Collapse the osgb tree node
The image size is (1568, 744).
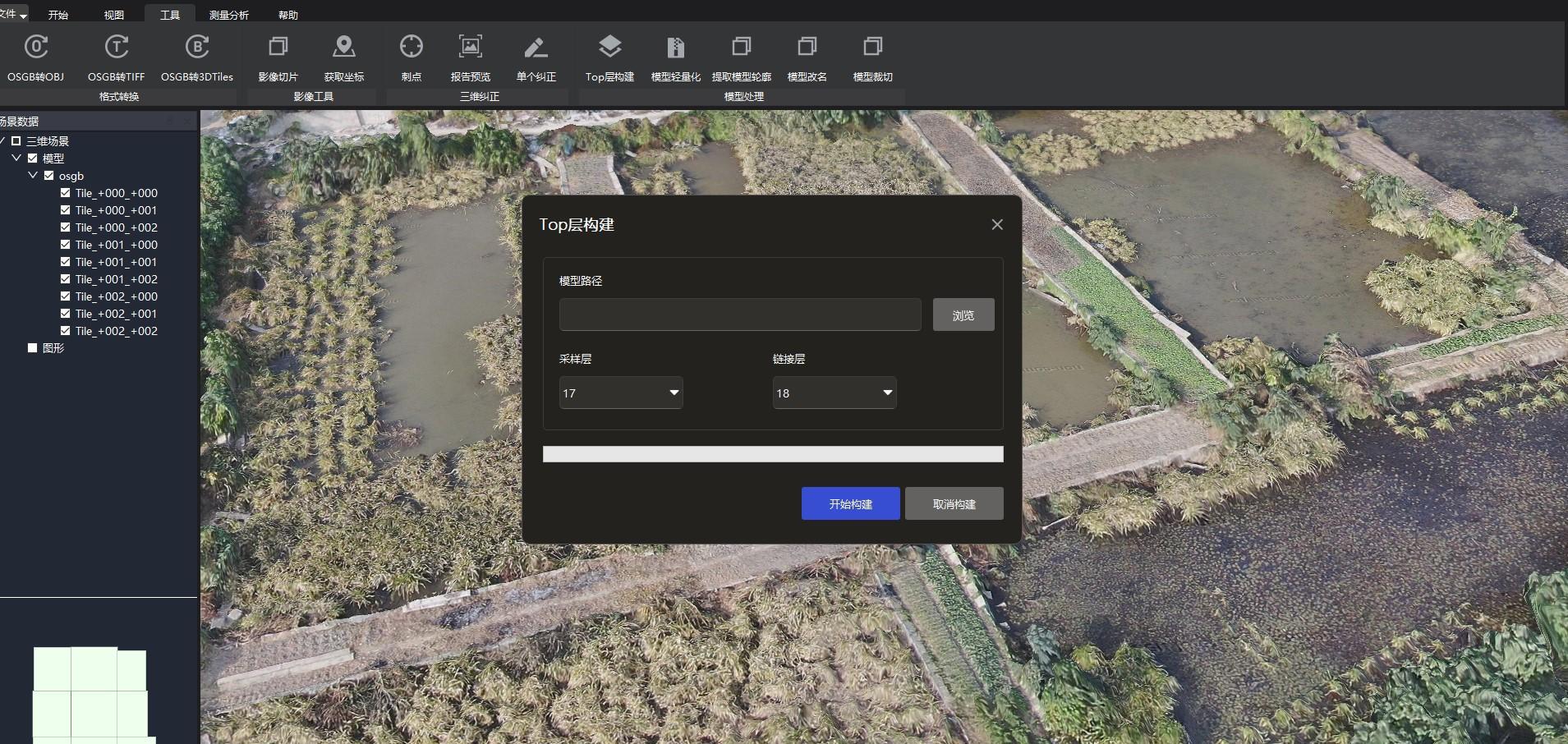pos(33,175)
